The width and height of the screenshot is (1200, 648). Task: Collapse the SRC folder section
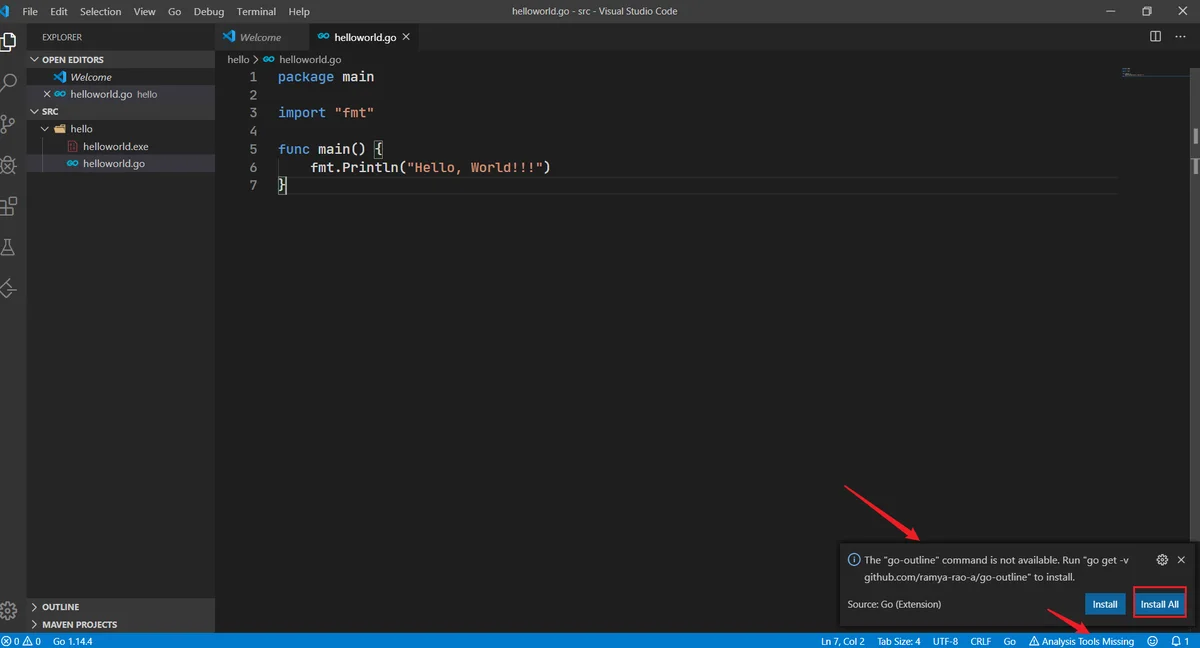[x=120, y=111]
